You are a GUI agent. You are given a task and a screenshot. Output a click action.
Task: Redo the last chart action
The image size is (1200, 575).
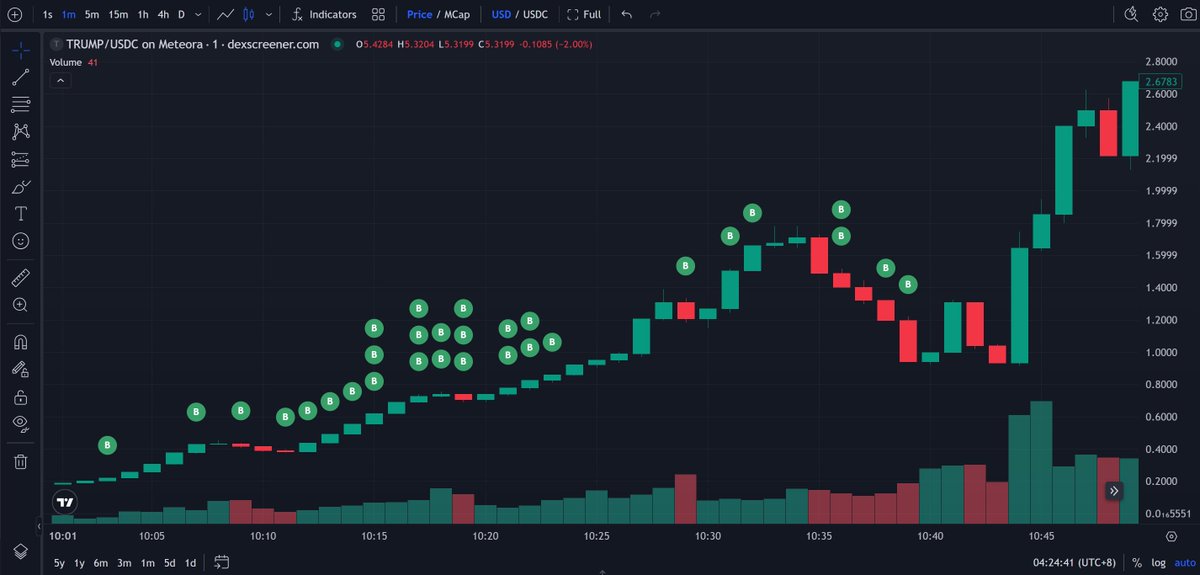point(655,15)
